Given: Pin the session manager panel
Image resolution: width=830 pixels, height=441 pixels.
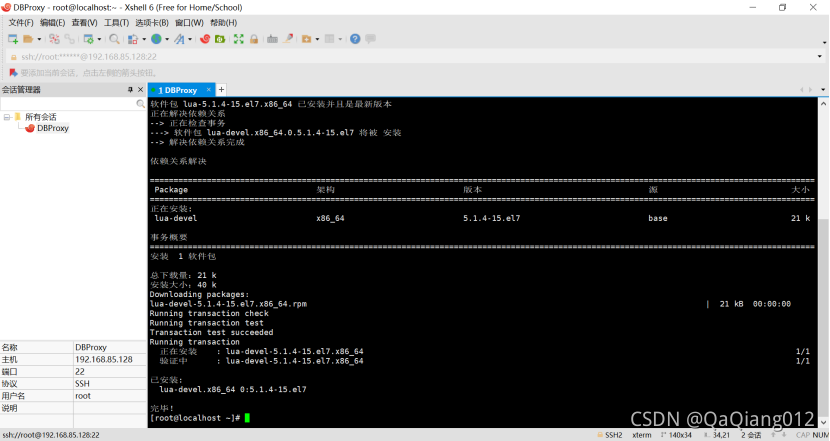Looking at the screenshot, I should click(130, 90).
